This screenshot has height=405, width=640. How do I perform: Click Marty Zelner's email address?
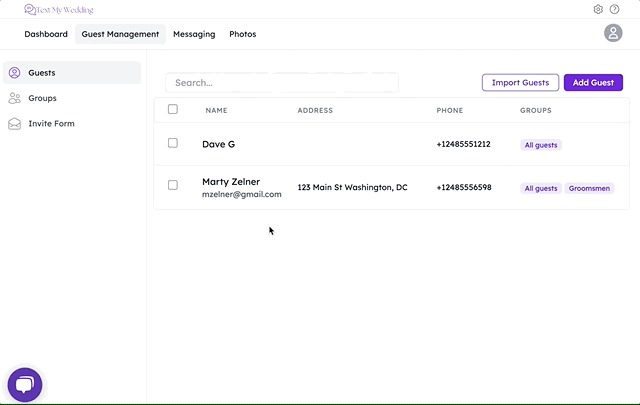click(242, 194)
